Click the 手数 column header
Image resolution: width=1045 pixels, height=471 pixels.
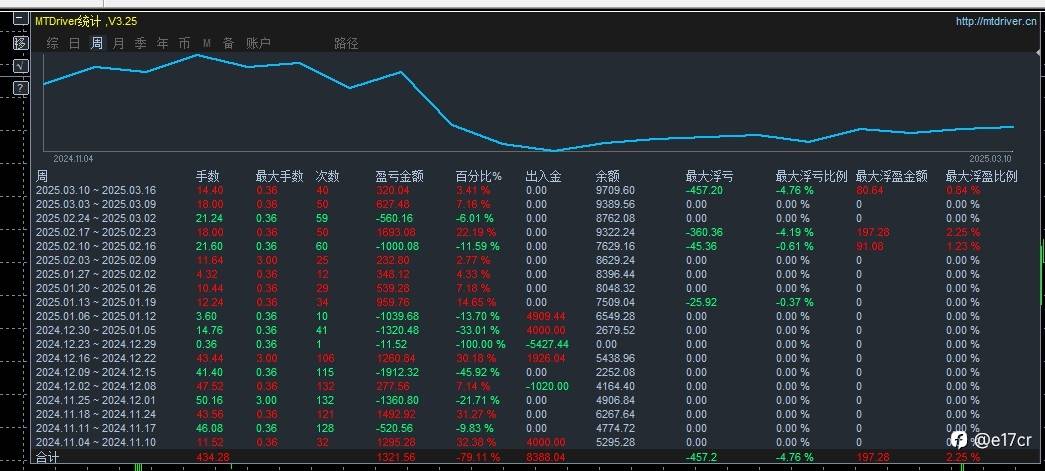tap(207, 176)
